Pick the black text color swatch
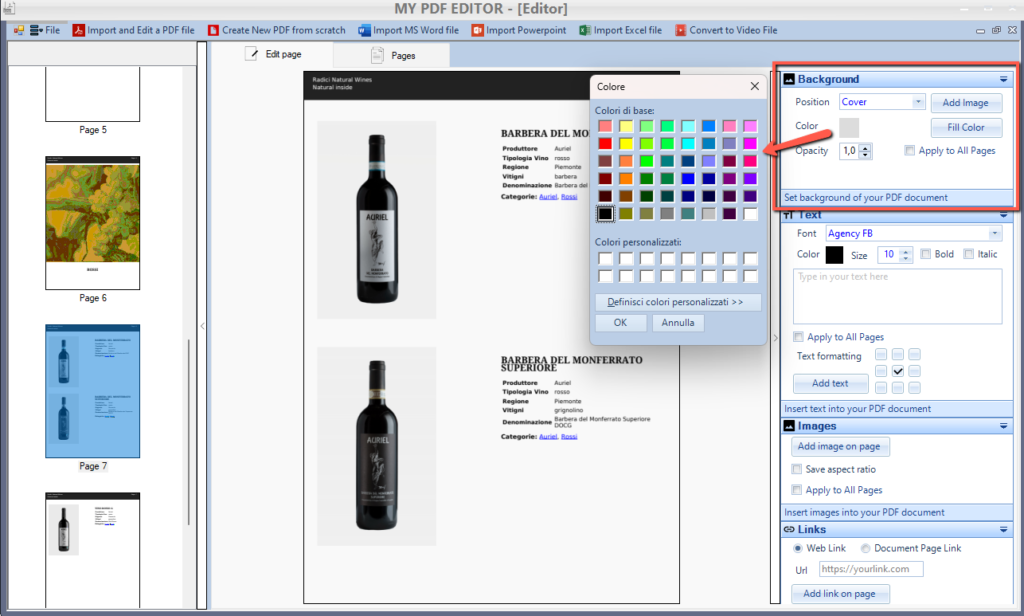 tap(834, 255)
